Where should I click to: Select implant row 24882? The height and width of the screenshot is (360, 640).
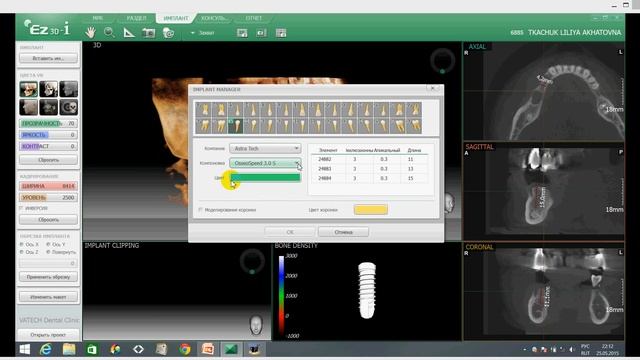(x=369, y=159)
